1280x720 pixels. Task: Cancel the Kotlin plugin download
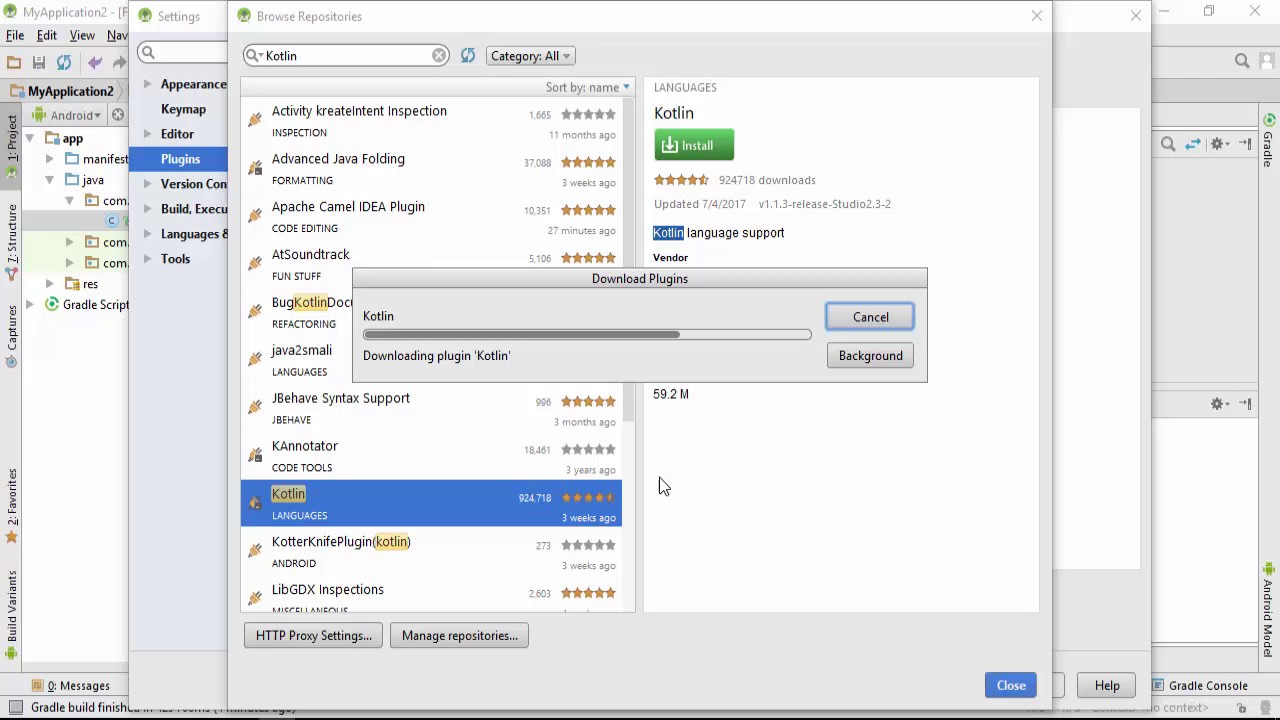point(870,317)
